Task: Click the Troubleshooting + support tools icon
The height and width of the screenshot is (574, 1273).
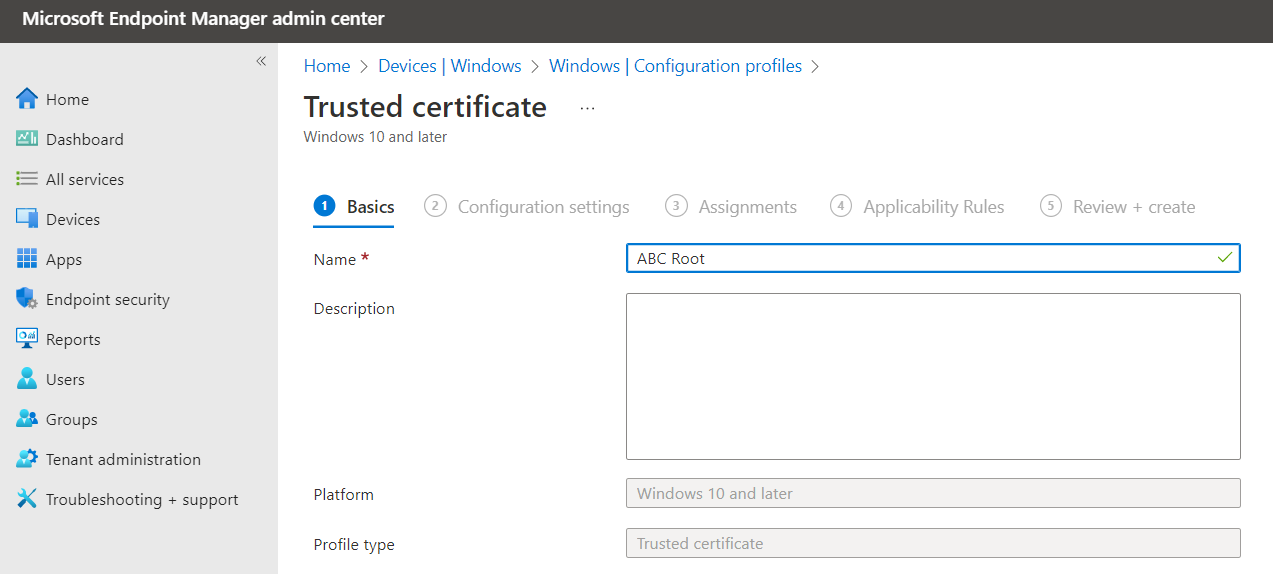Action: [x=27, y=499]
